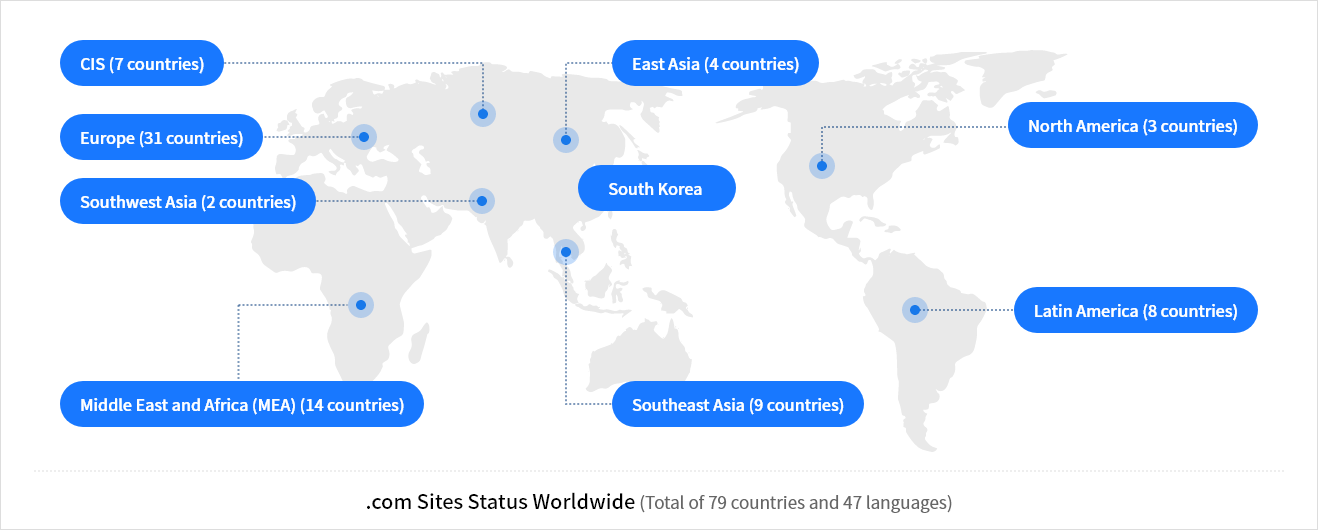Click the South Korea label
This screenshot has width=1318, height=530.
[x=656, y=188]
